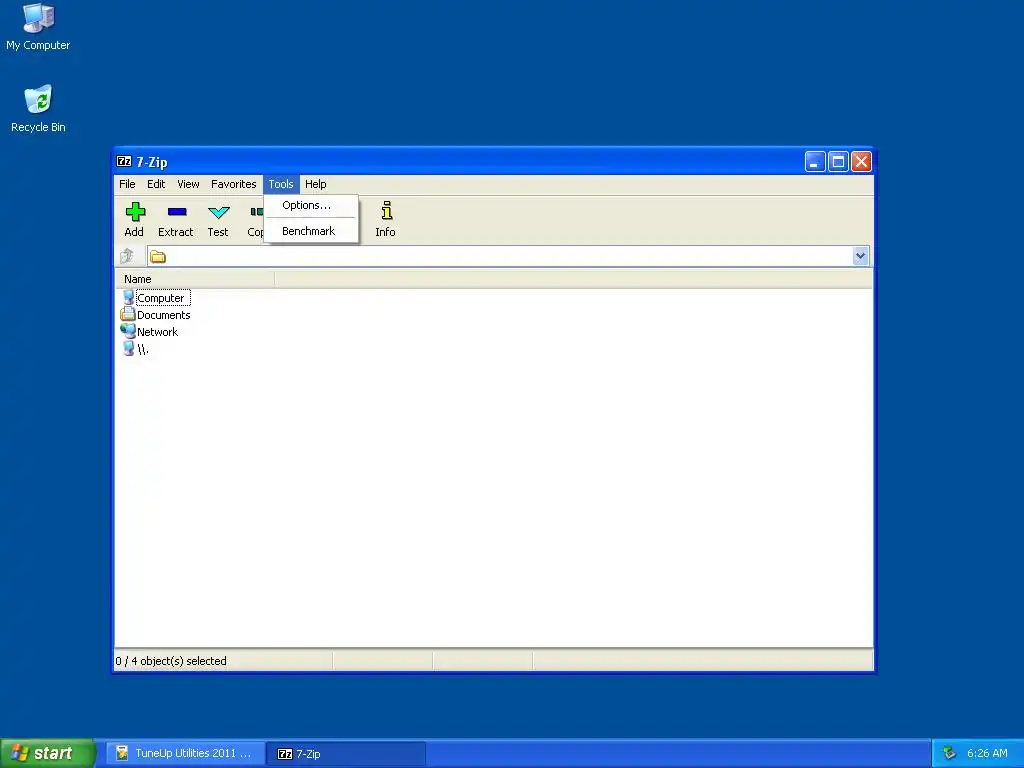The width and height of the screenshot is (1024, 768).
Task: Click the "0 / 4 object(s) selected" status text
Action: point(171,661)
